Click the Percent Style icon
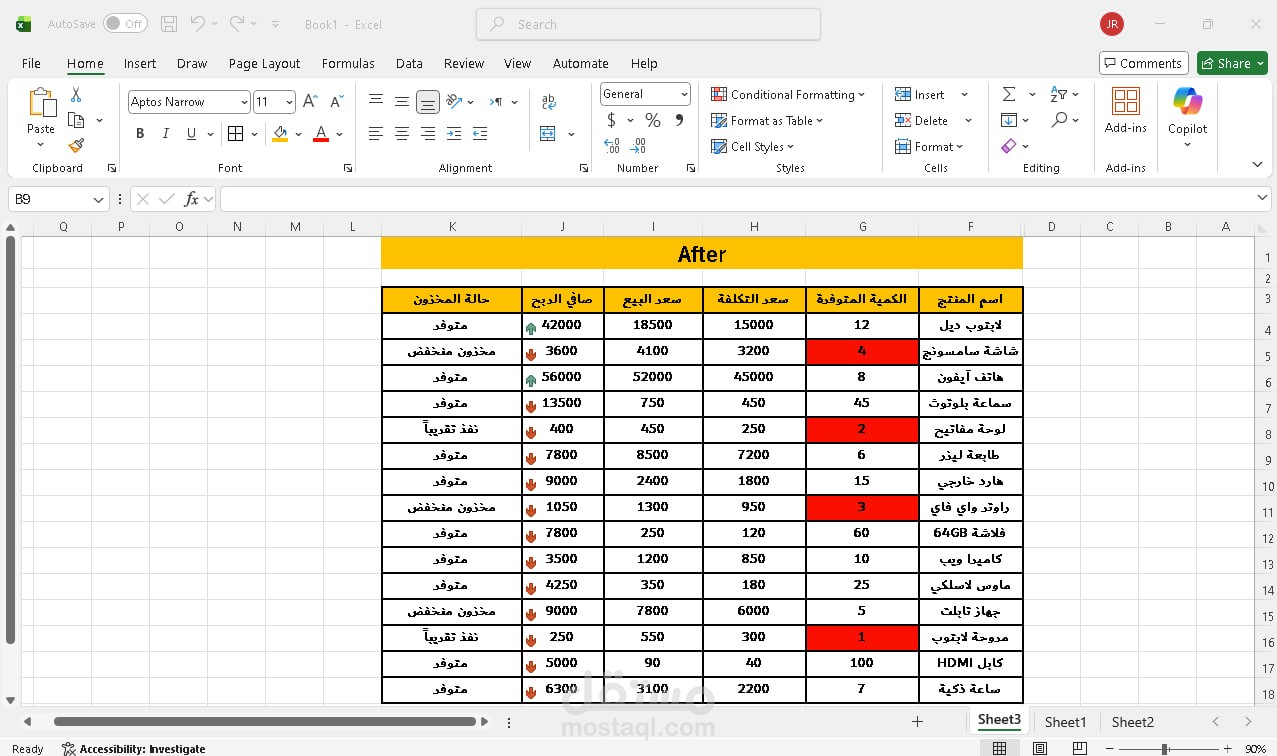The height and width of the screenshot is (756, 1277). coord(653,120)
